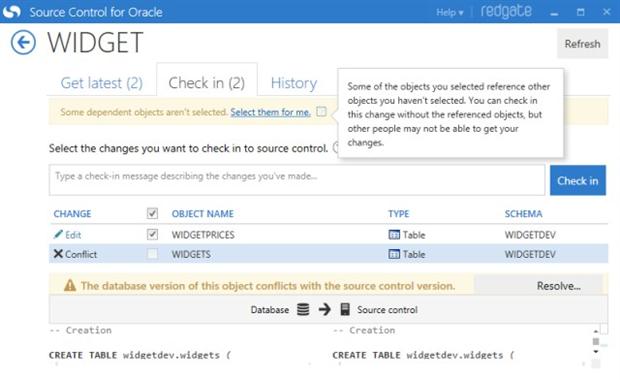Click the Database stack icon
Image resolution: width=620 pixels, height=380 pixels.
(x=303, y=309)
